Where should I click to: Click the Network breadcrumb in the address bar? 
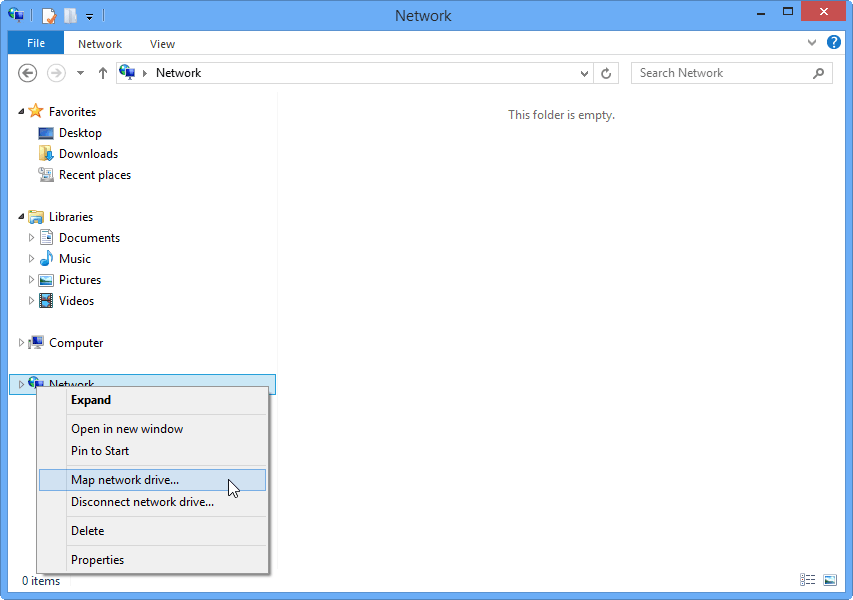tap(178, 73)
